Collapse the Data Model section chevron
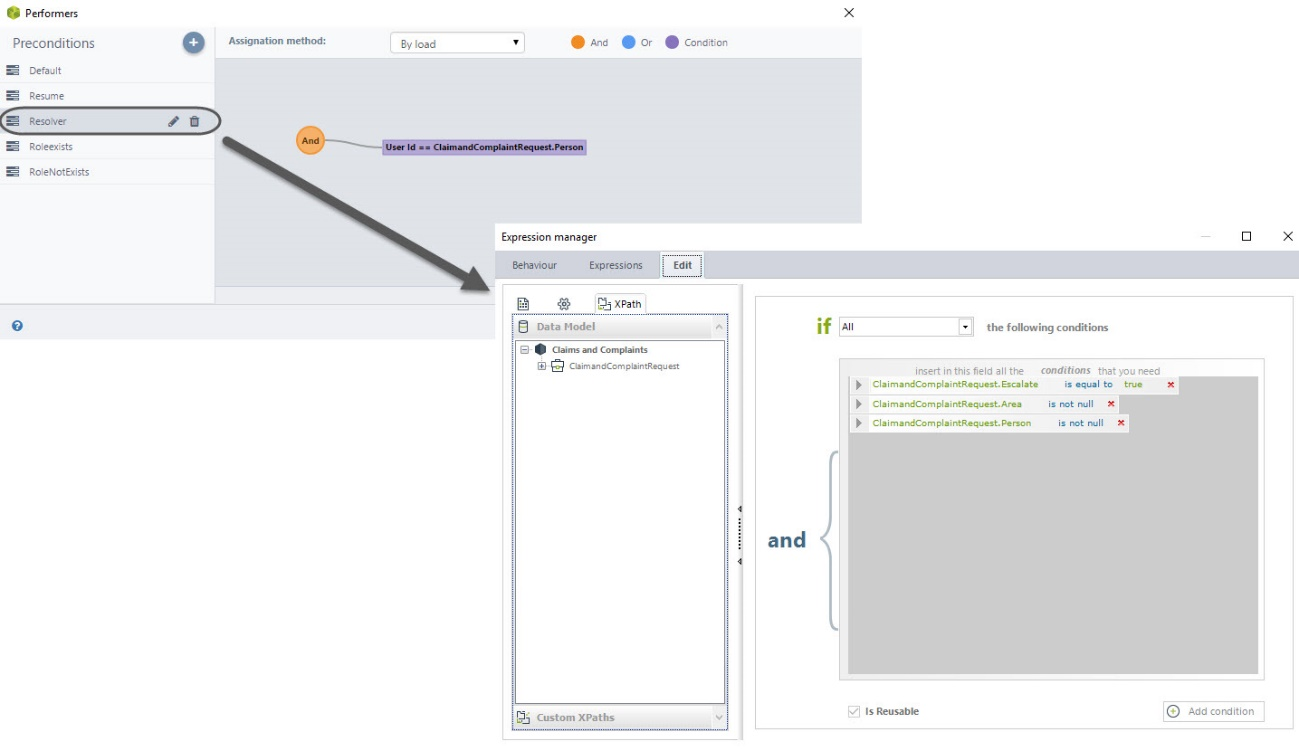Viewport: 1299px width, 751px height. pyautogui.click(x=718, y=327)
